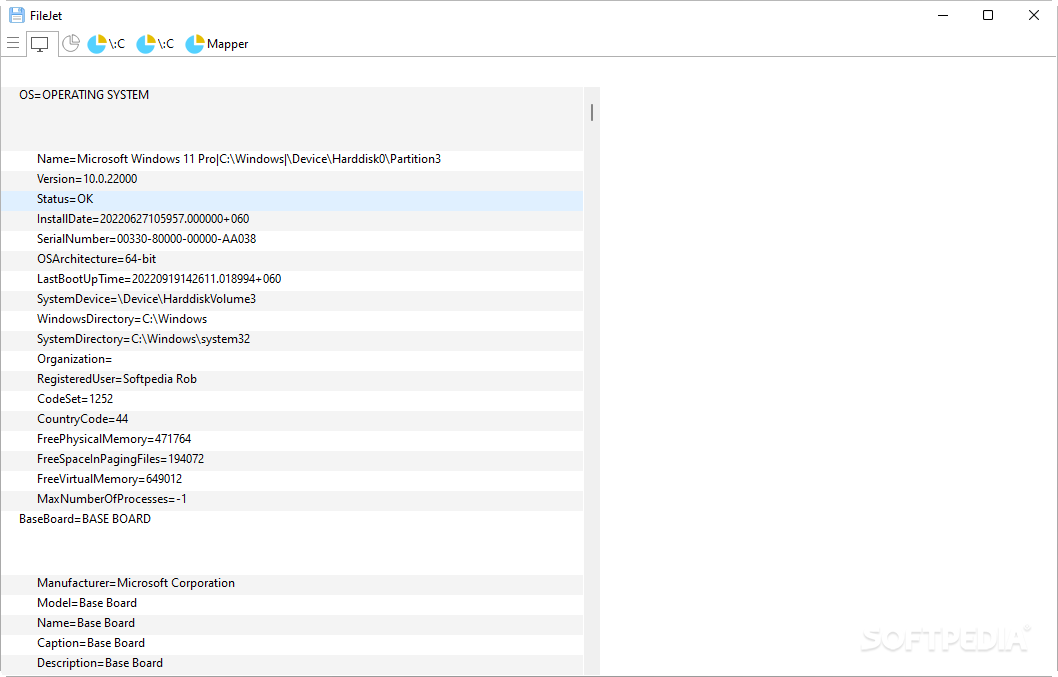Close the FileJet window
The height and width of the screenshot is (677, 1058).
pyautogui.click(x=1034, y=15)
